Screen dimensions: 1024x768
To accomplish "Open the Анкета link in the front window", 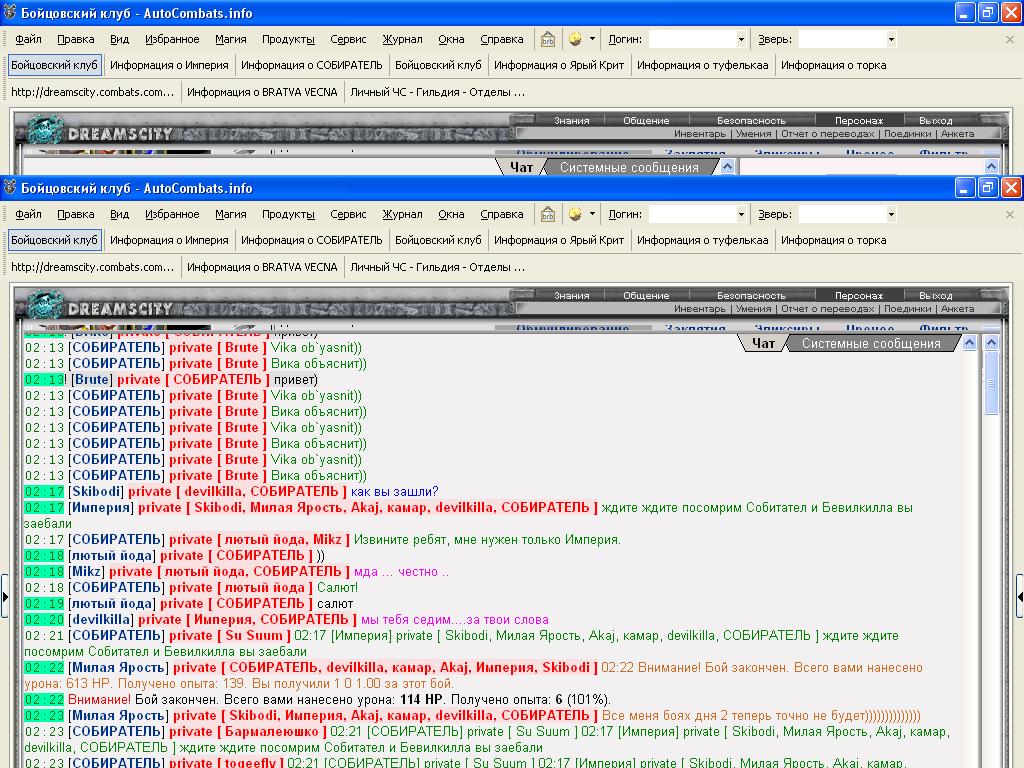I will click(x=957, y=309).
